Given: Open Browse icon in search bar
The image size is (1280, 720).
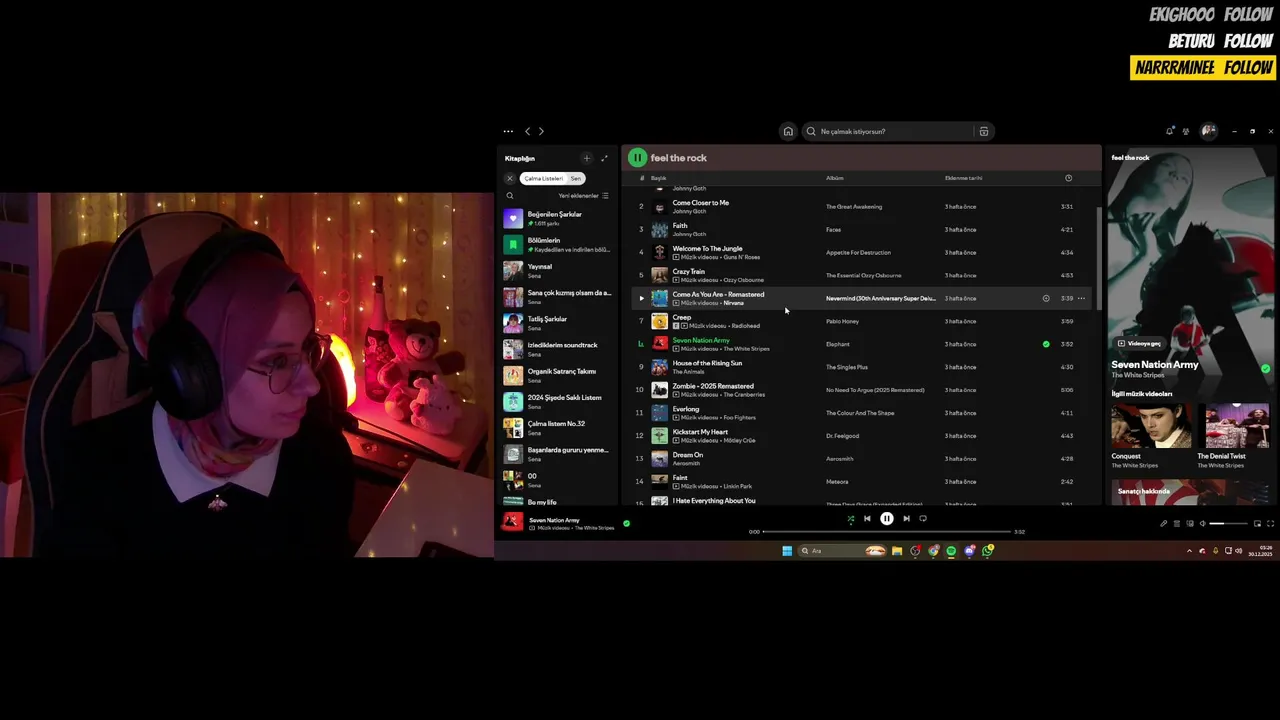Looking at the screenshot, I should (984, 131).
